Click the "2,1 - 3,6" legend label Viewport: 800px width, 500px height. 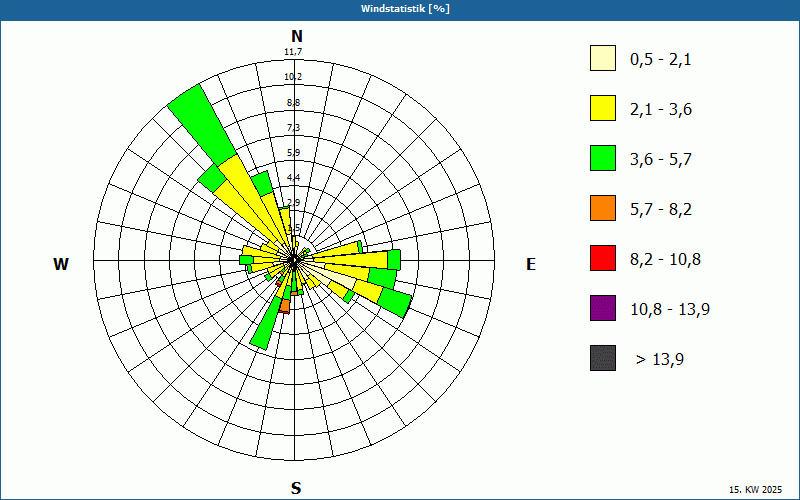point(661,110)
